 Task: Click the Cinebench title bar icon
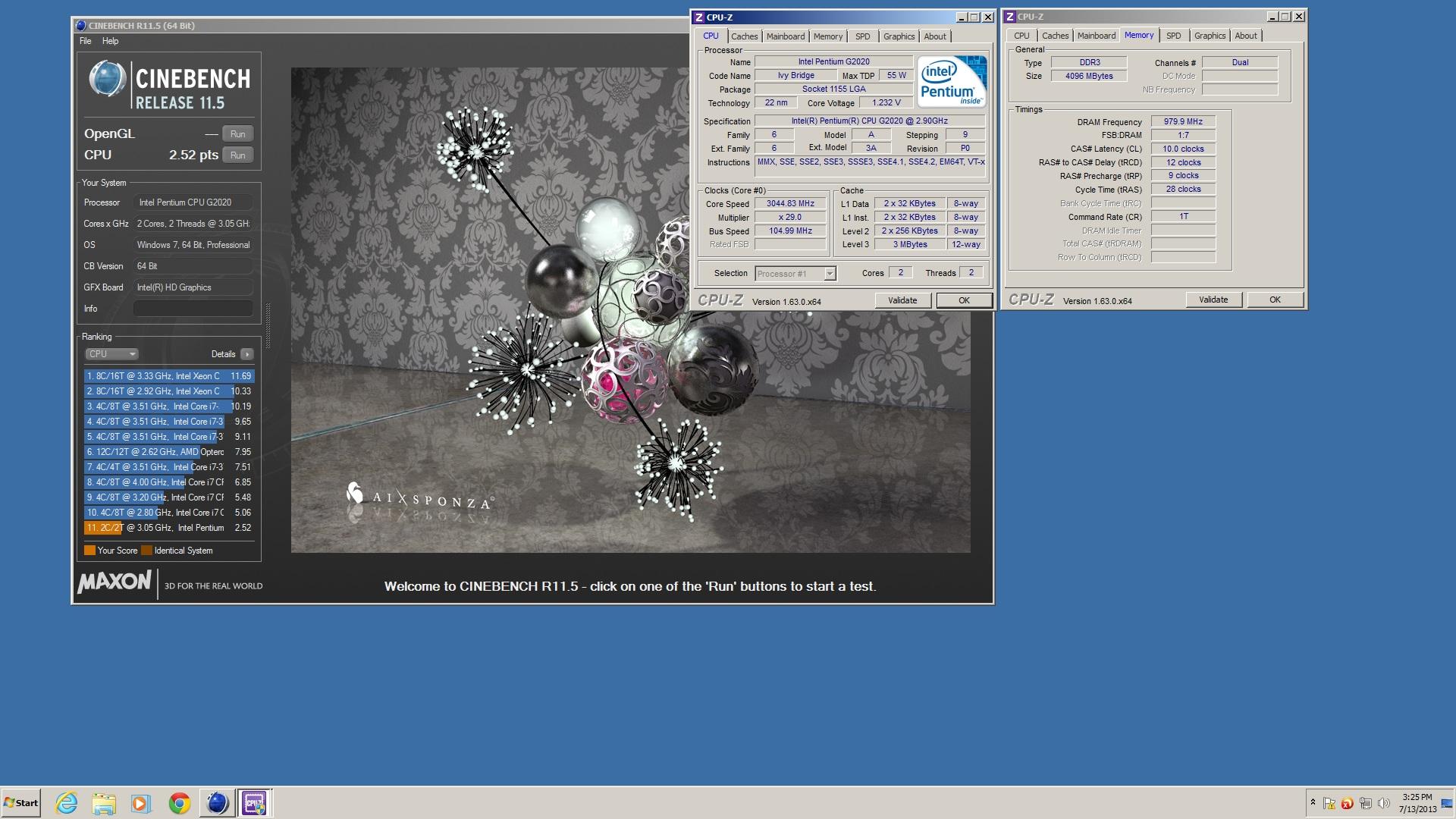(81, 26)
